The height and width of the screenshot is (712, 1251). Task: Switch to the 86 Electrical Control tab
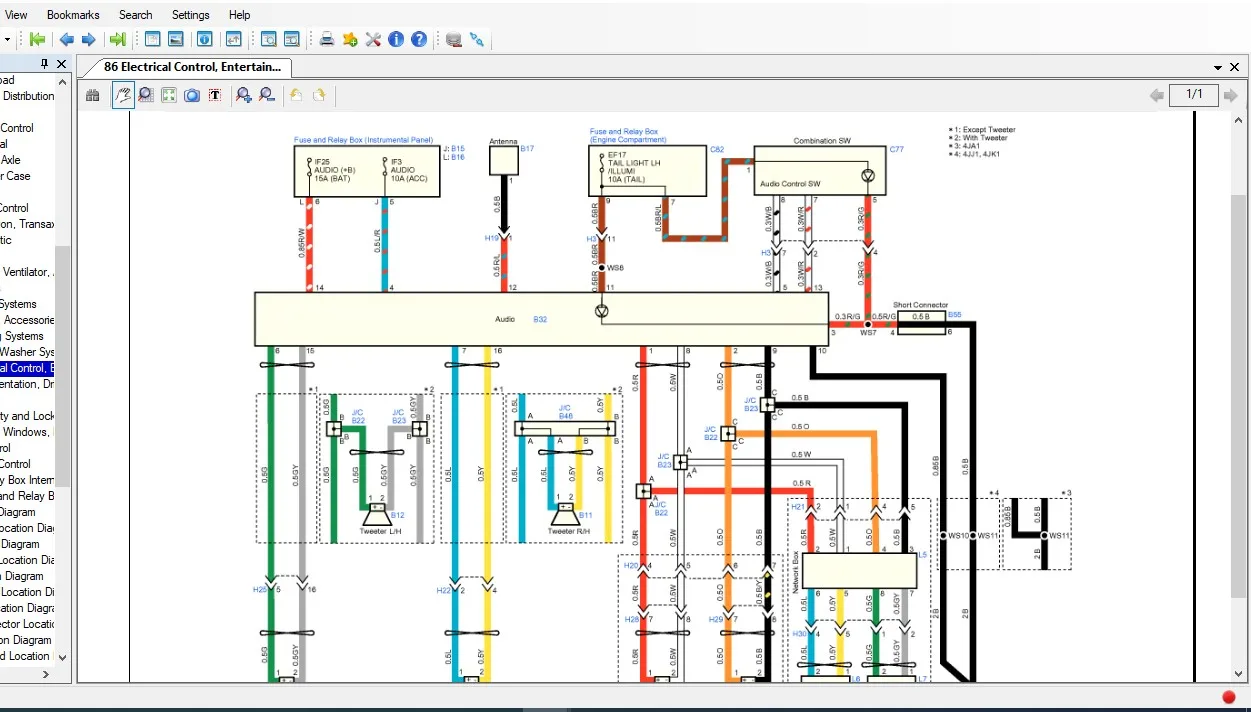tap(195, 67)
